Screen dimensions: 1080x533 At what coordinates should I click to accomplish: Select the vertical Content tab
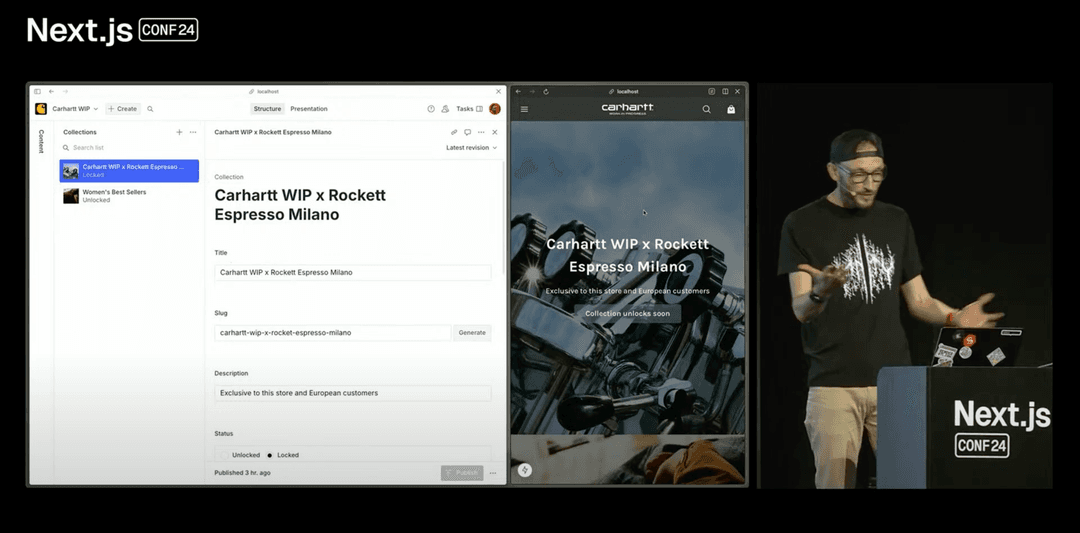41,141
